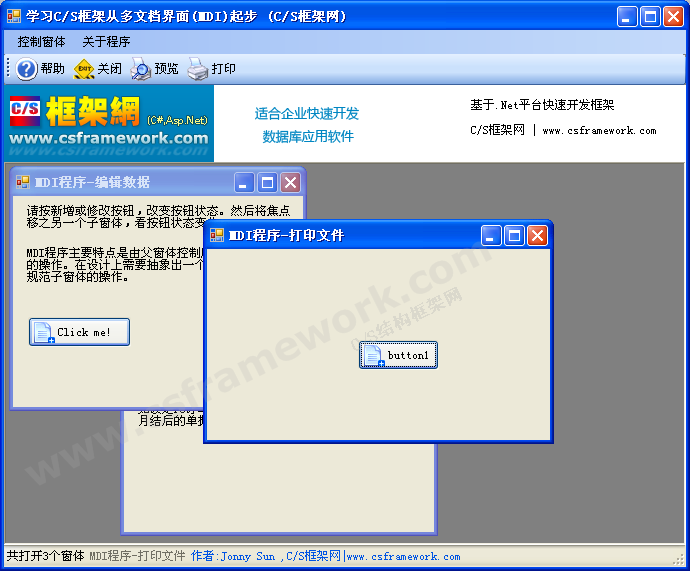Click the C/S框架网 logo banner image
The height and width of the screenshot is (571, 690).
coord(108,123)
